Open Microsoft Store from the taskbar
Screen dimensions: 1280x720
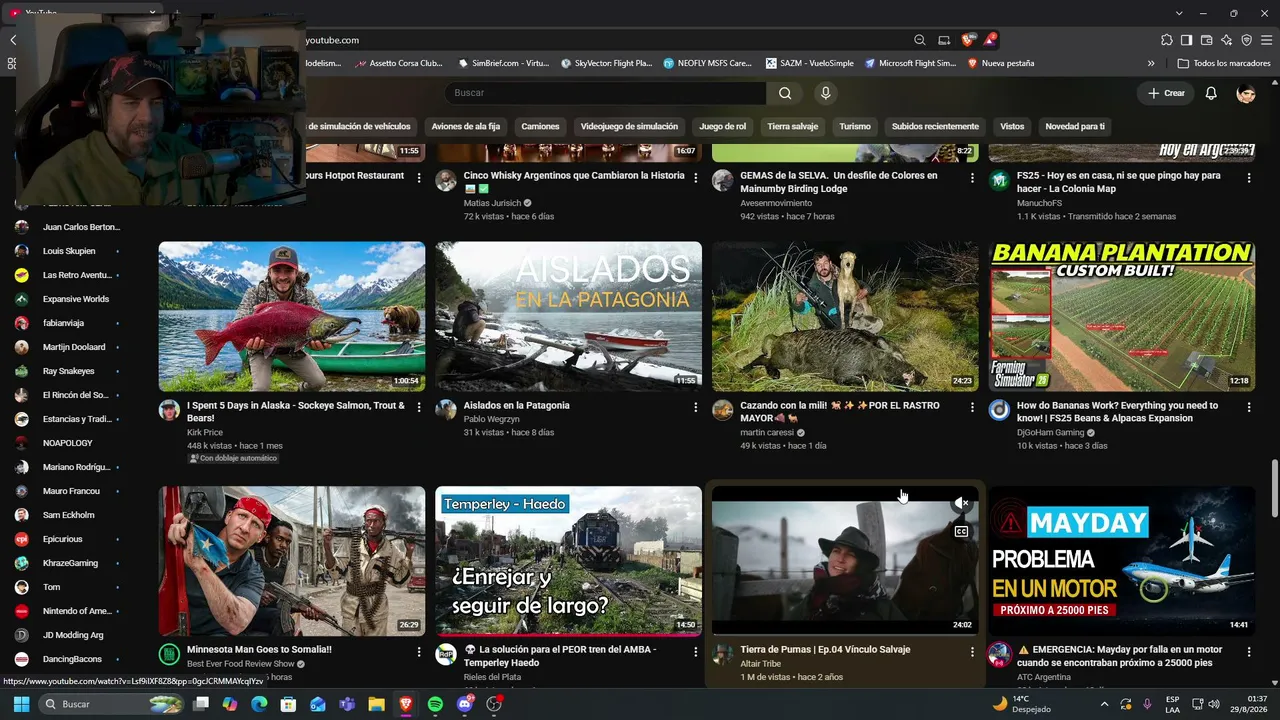pyautogui.click(x=288, y=704)
